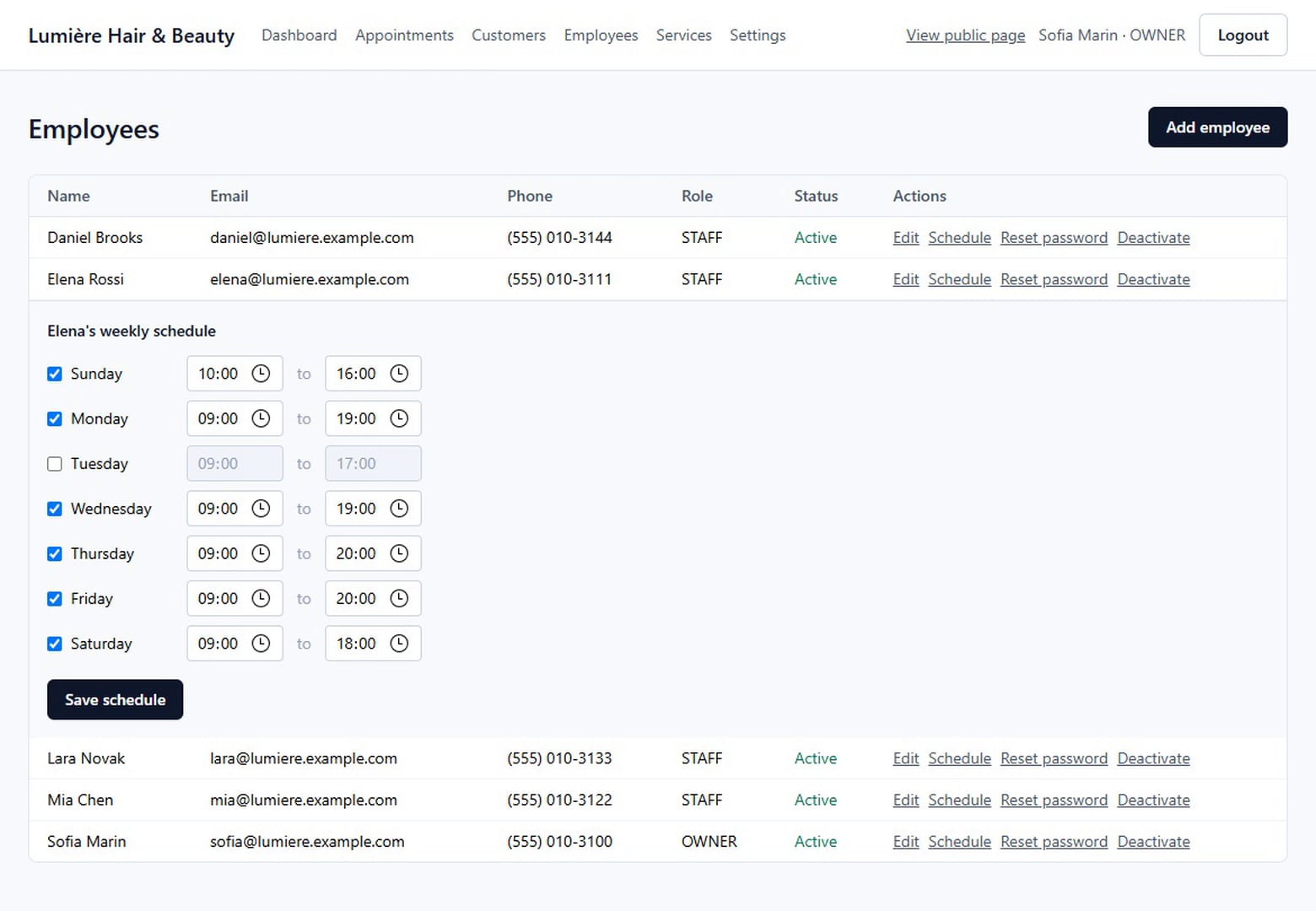Click email daniel@lumiere.example.com

[x=312, y=238]
